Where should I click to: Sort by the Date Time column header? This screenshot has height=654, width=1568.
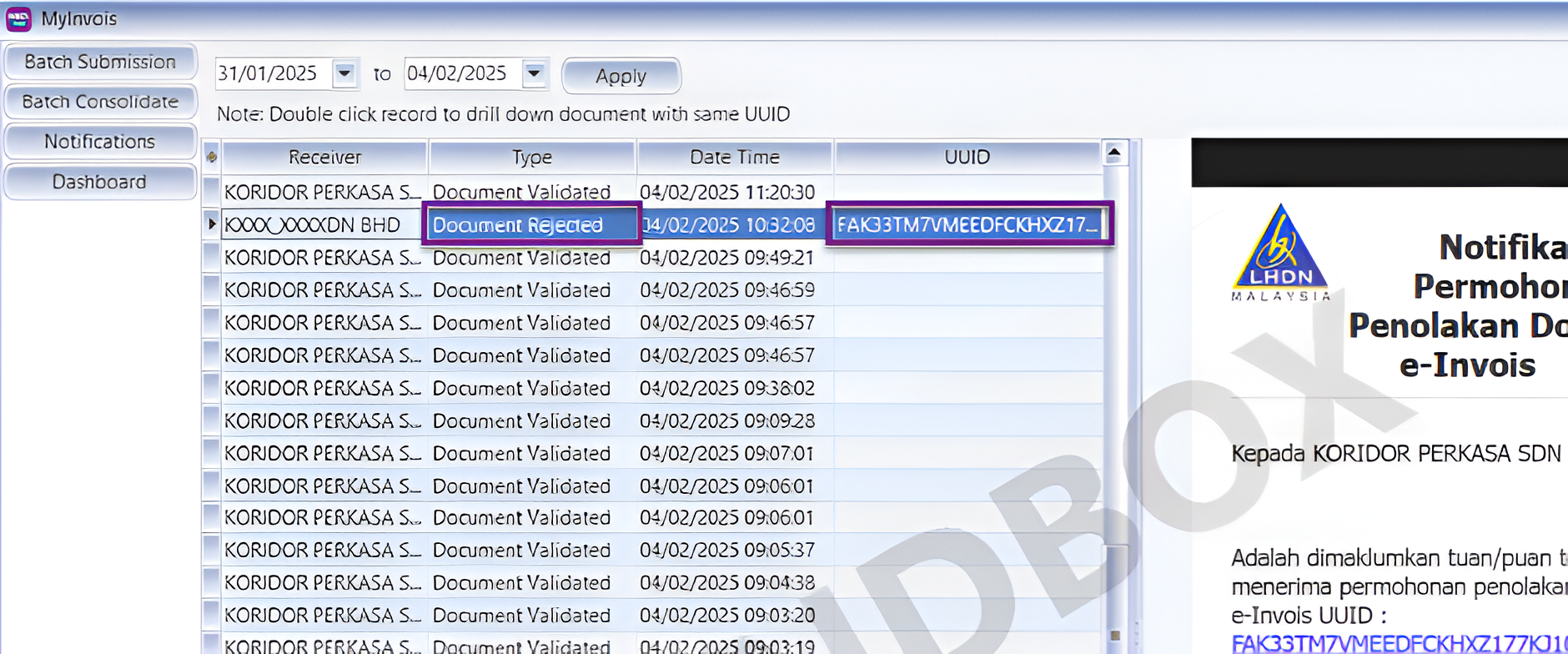click(x=735, y=157)
